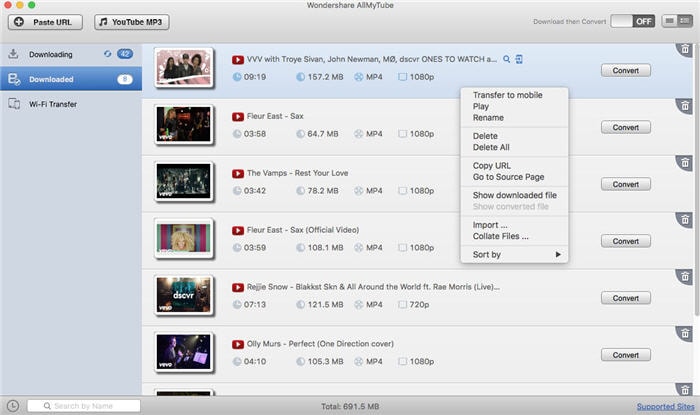Open the Supported Sites link
This screenshot has height=415, width=700.
point(665,407)
